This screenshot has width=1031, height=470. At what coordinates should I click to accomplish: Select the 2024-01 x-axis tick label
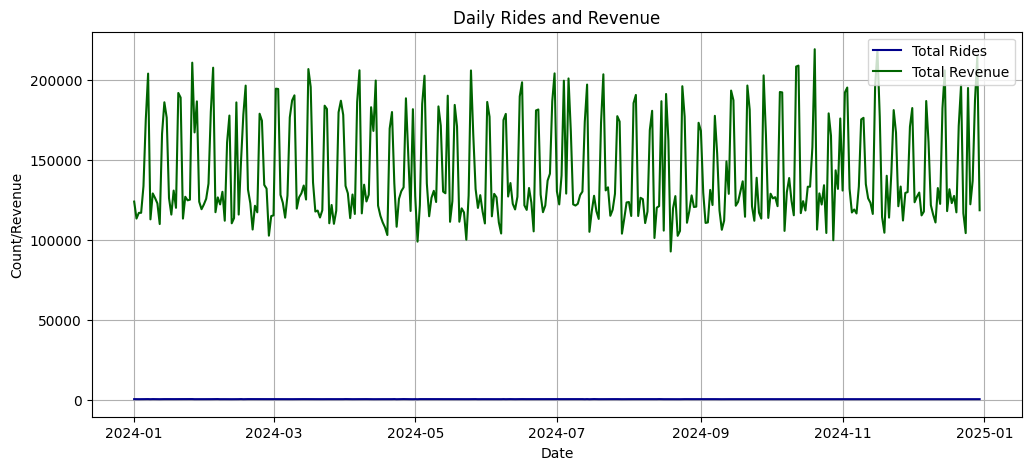pyautogui.click(x=134, y=433)
